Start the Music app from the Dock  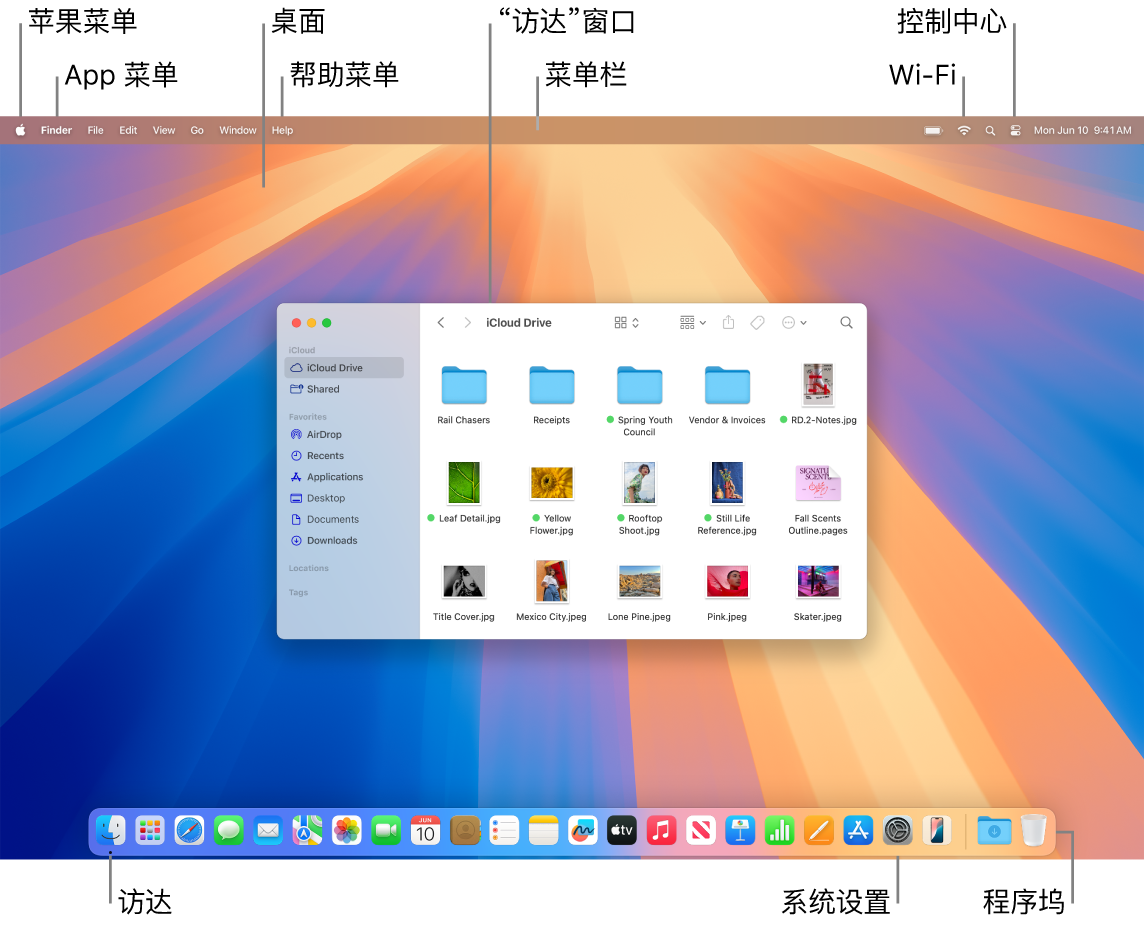point(661,830)
